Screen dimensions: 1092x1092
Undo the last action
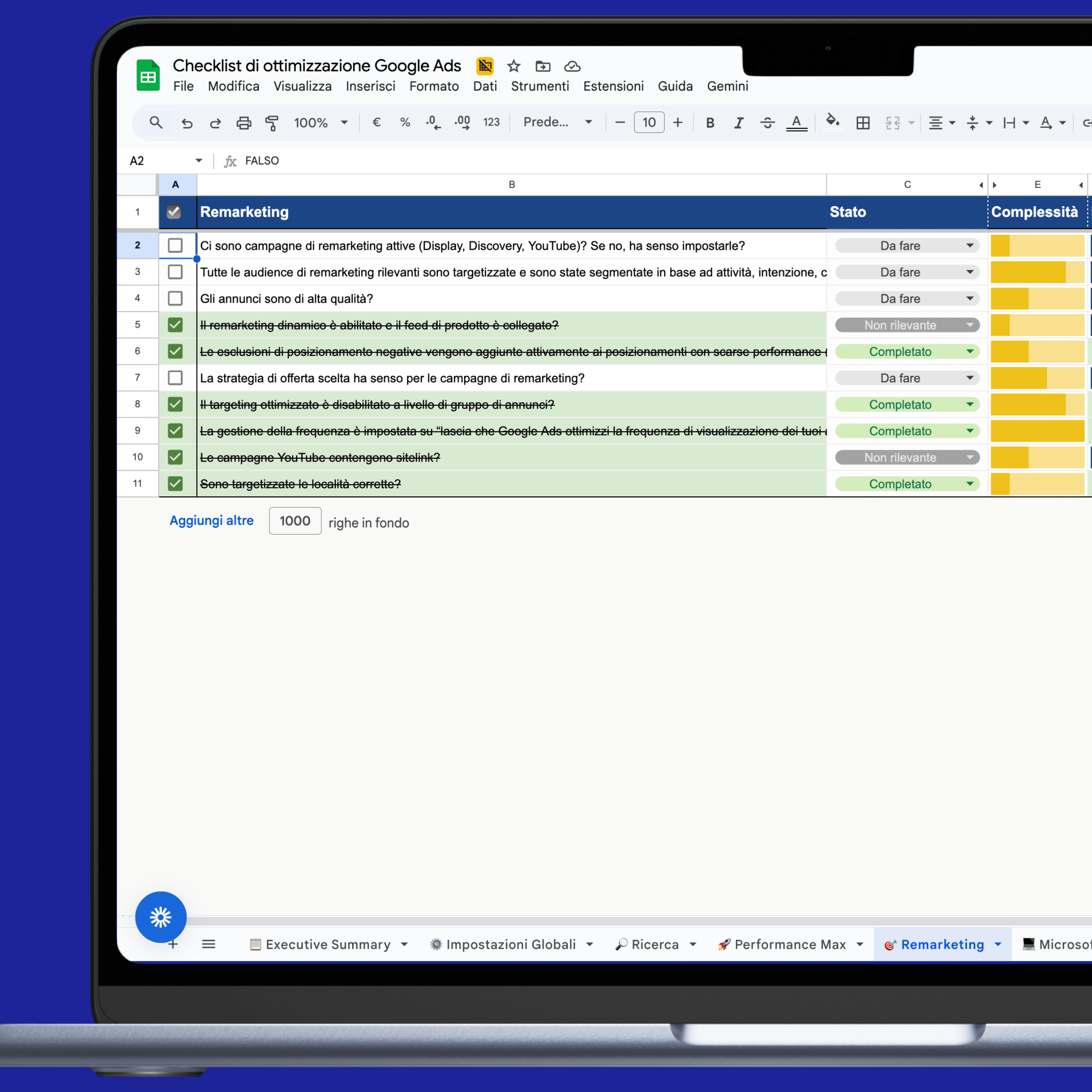187,123
